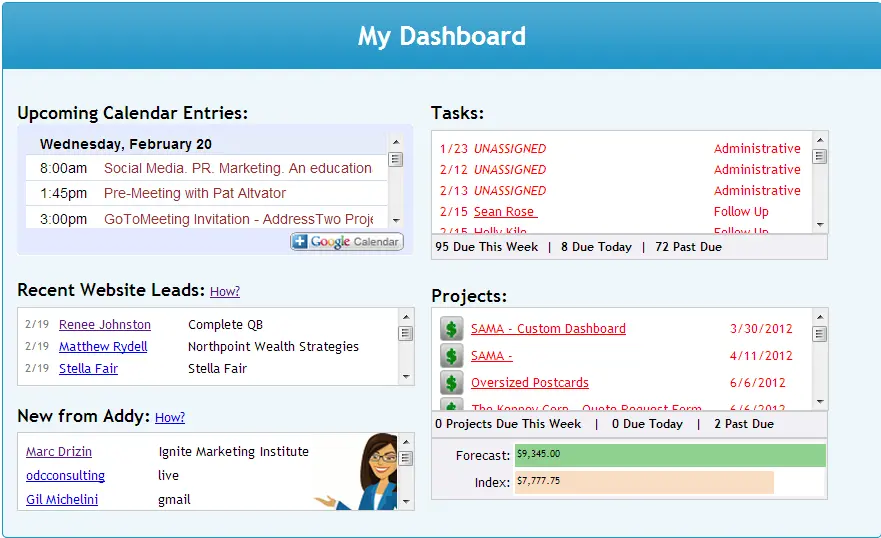Screen dimensions: 881x538
Task: Click 8 Due Today task filter
Action: click(x=596, y=247)
